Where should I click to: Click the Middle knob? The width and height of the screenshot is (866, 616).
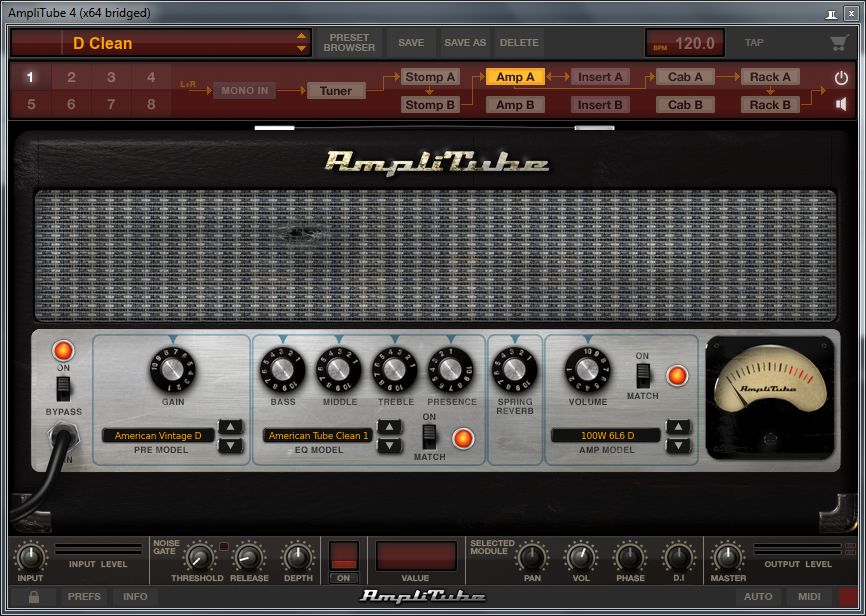[x=339, y=369]
